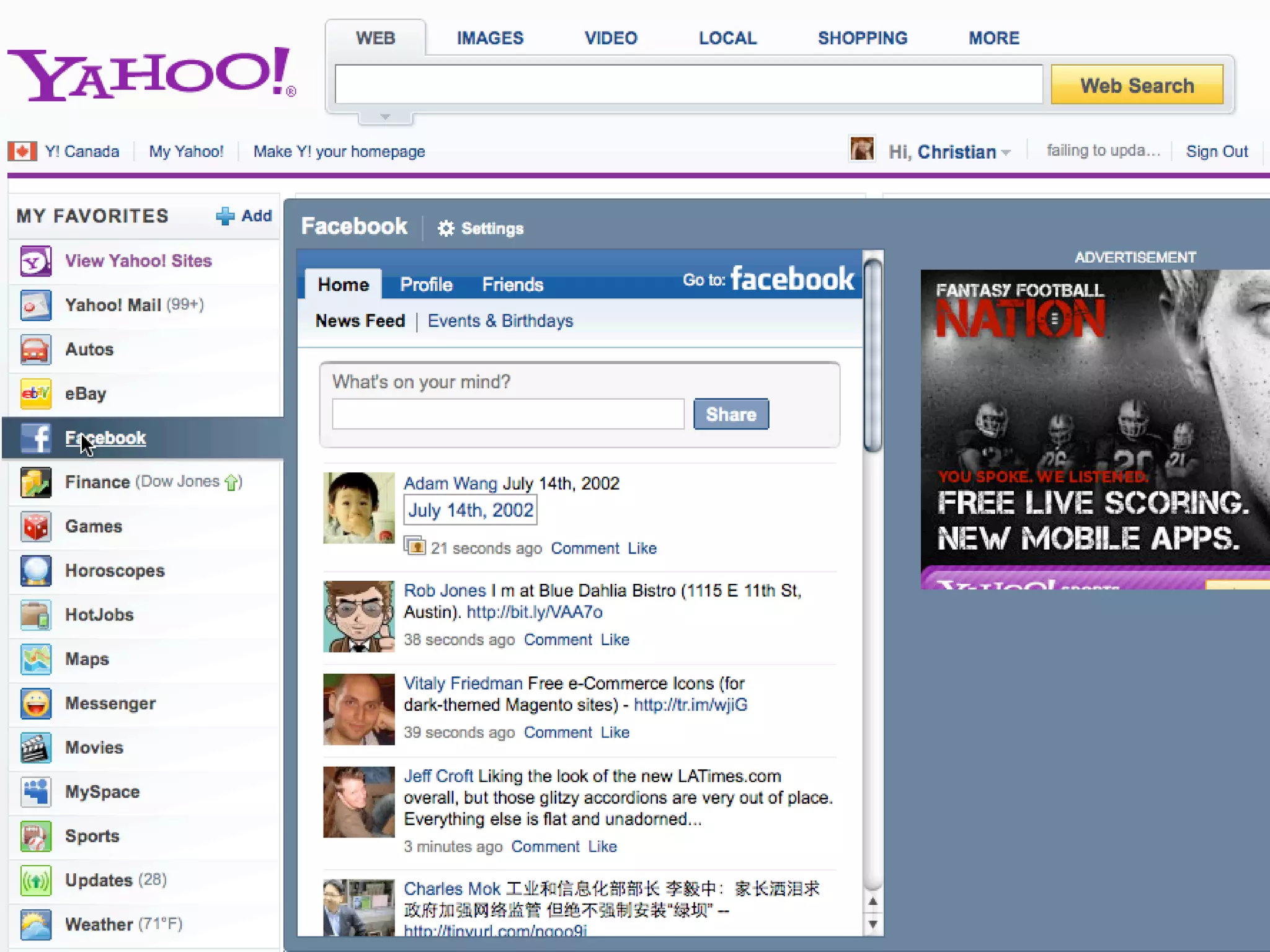Click the blue plus Add icon
The width and height of the screenshot is (1270, 952).
coord(225,216)
